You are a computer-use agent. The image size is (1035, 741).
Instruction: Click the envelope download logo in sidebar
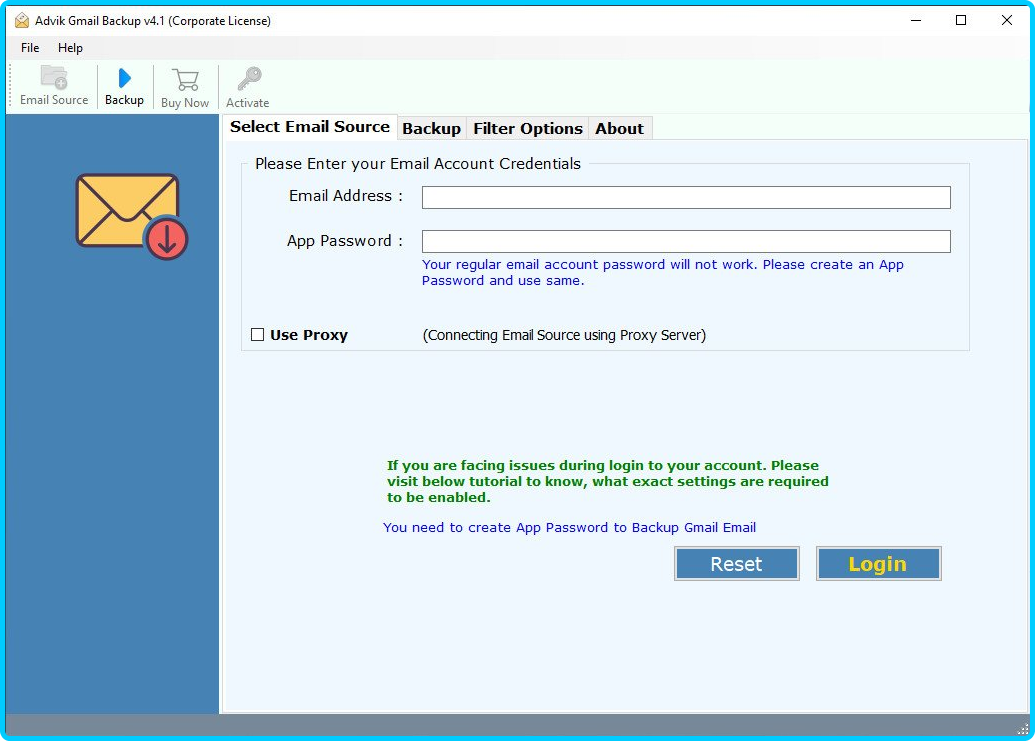(x=131, y=216)
